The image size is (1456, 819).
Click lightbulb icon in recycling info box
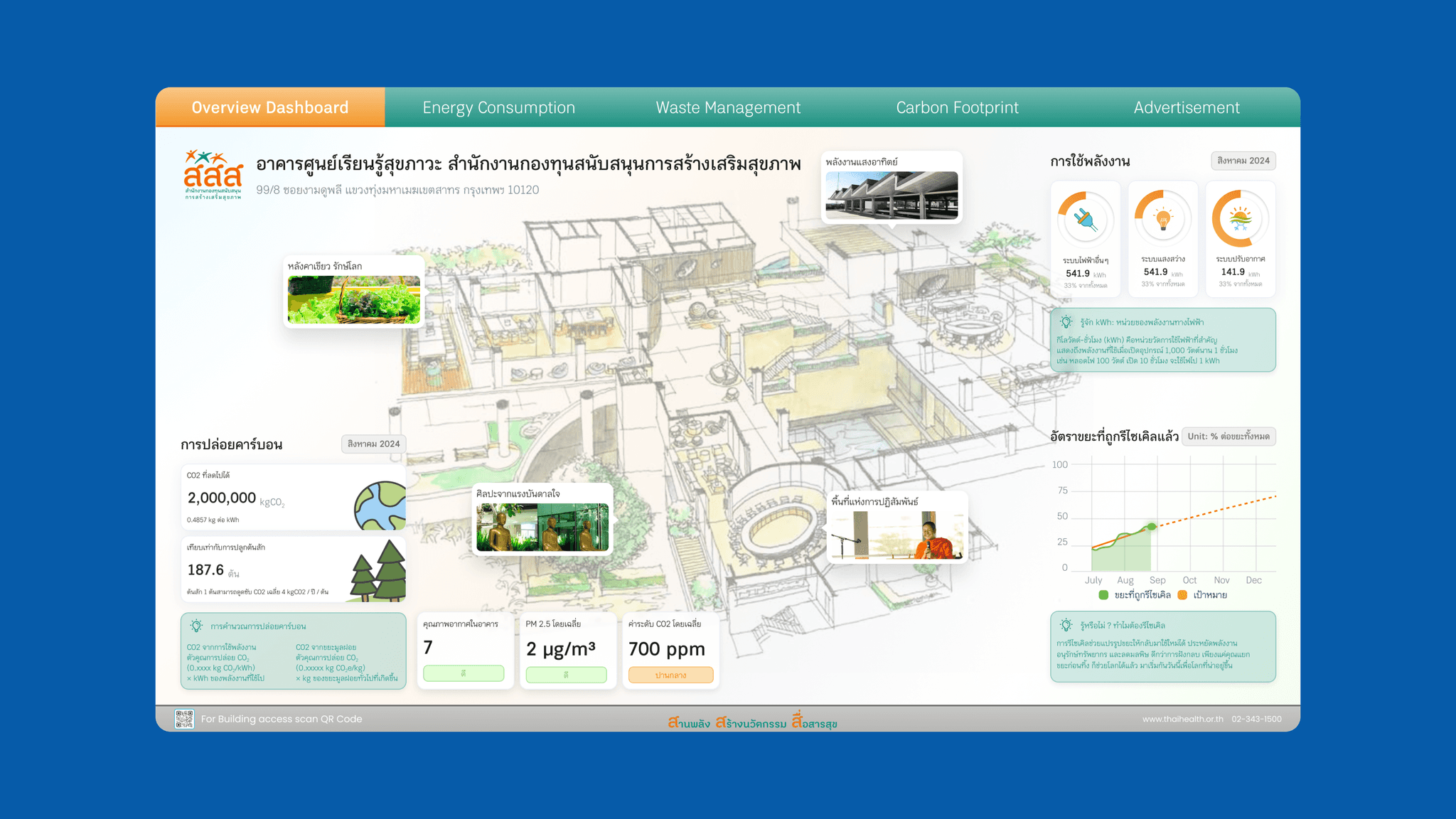(x=1066, y=625)
